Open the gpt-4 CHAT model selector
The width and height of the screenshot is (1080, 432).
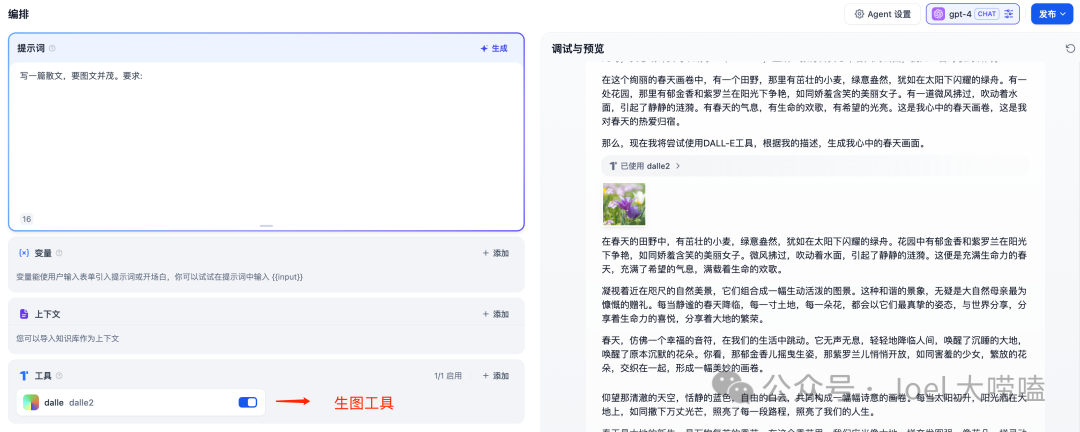(x=972, y=14)
